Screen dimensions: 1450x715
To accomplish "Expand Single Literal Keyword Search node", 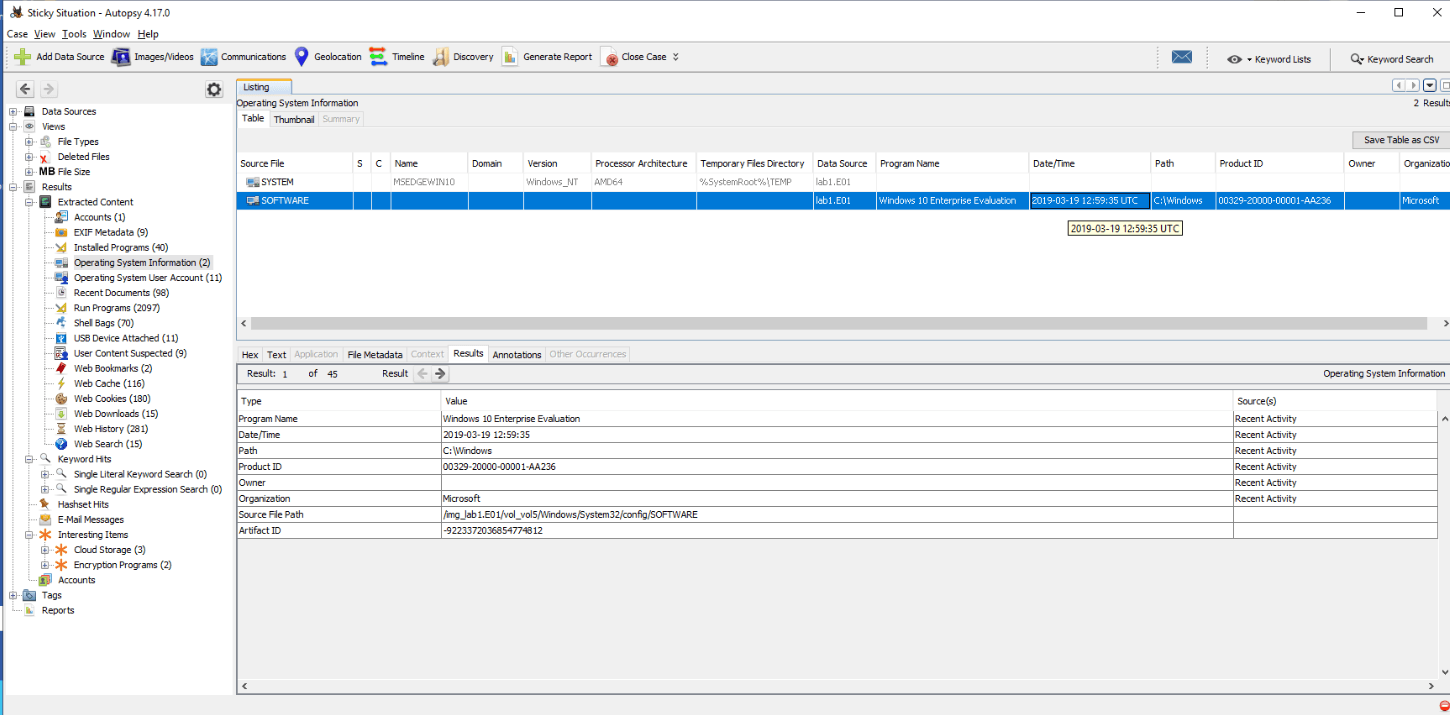I will (45, 474).
